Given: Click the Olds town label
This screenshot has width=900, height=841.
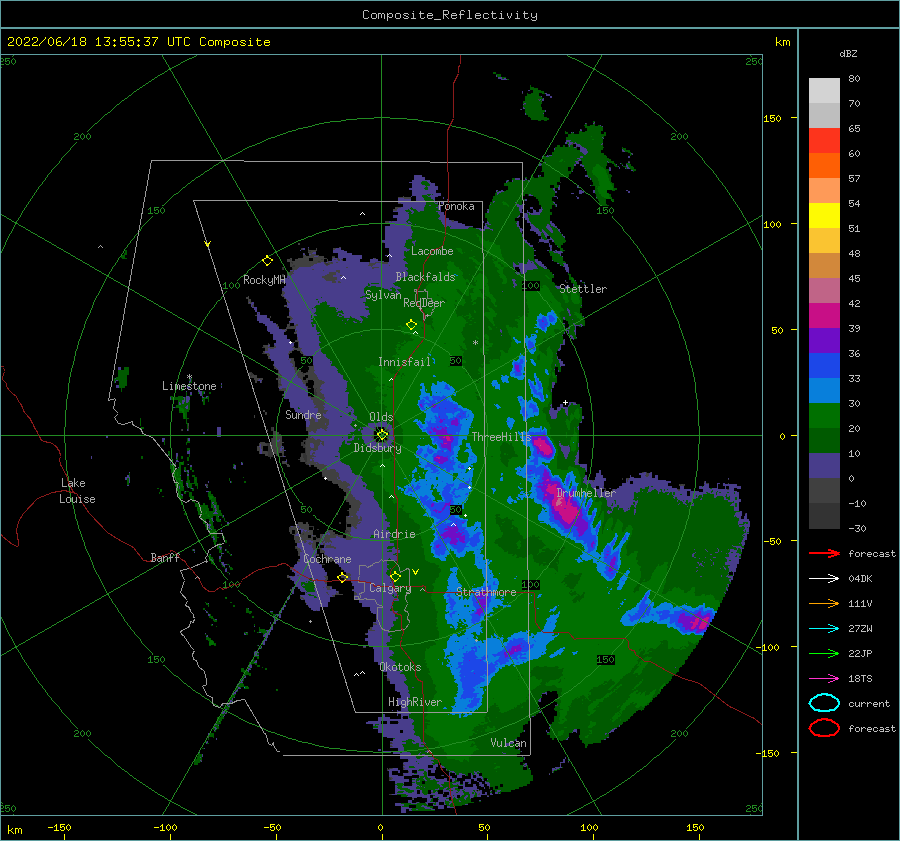Looking at the screenshot, I should pos(381,417).
